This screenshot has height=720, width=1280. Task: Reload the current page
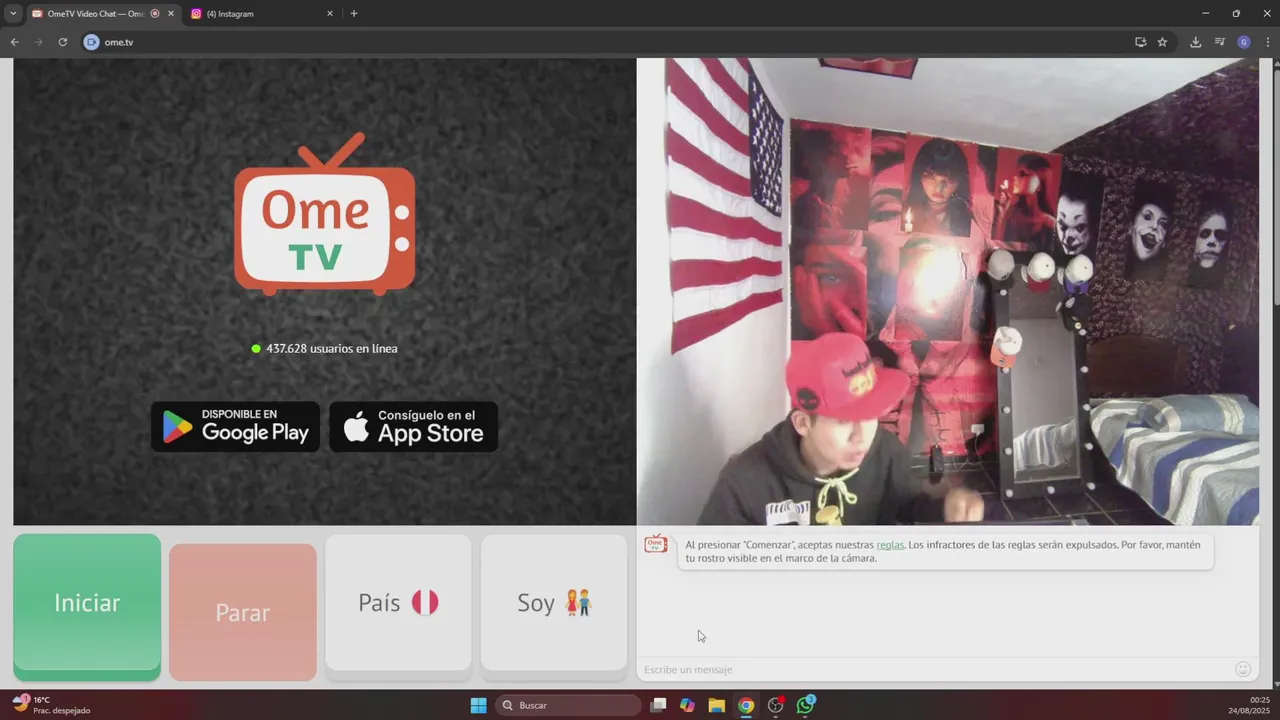tap(62, 42)
